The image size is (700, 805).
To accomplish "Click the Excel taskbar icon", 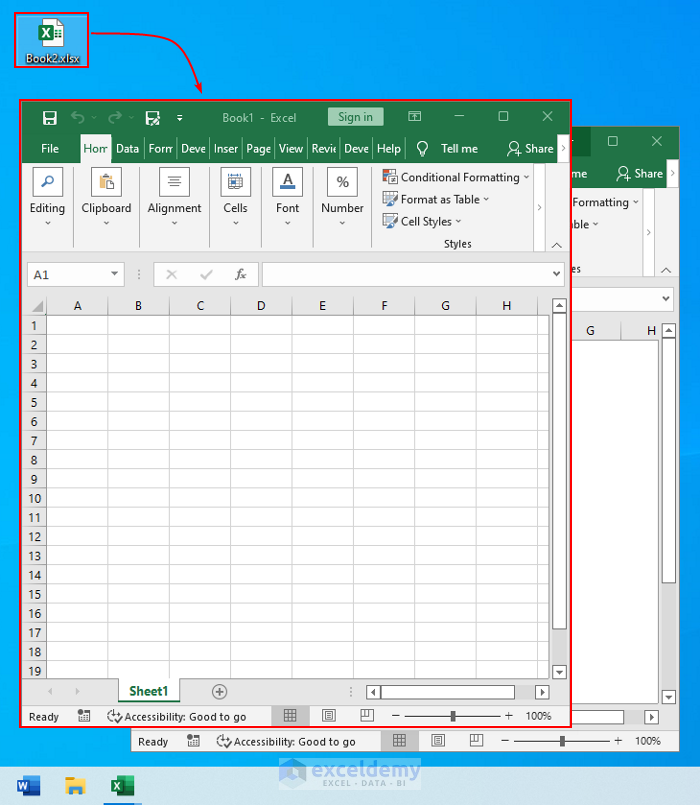I will coord(122,786).
